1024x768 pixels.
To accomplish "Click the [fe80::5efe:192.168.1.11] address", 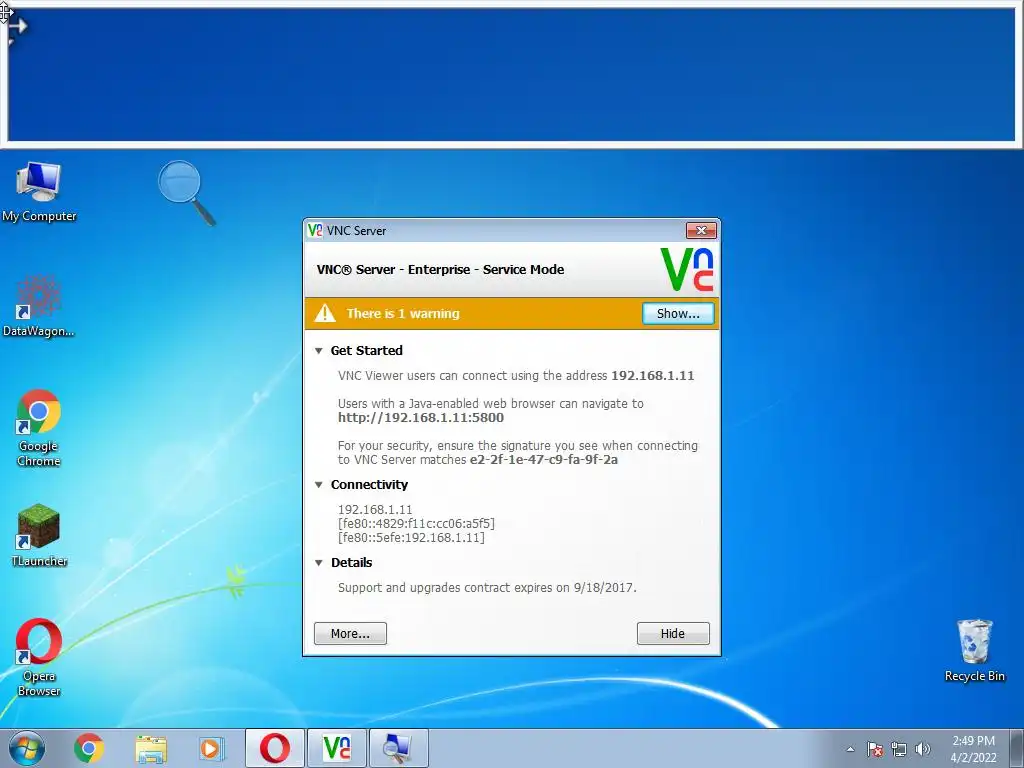I will click(x=411, y=537).
